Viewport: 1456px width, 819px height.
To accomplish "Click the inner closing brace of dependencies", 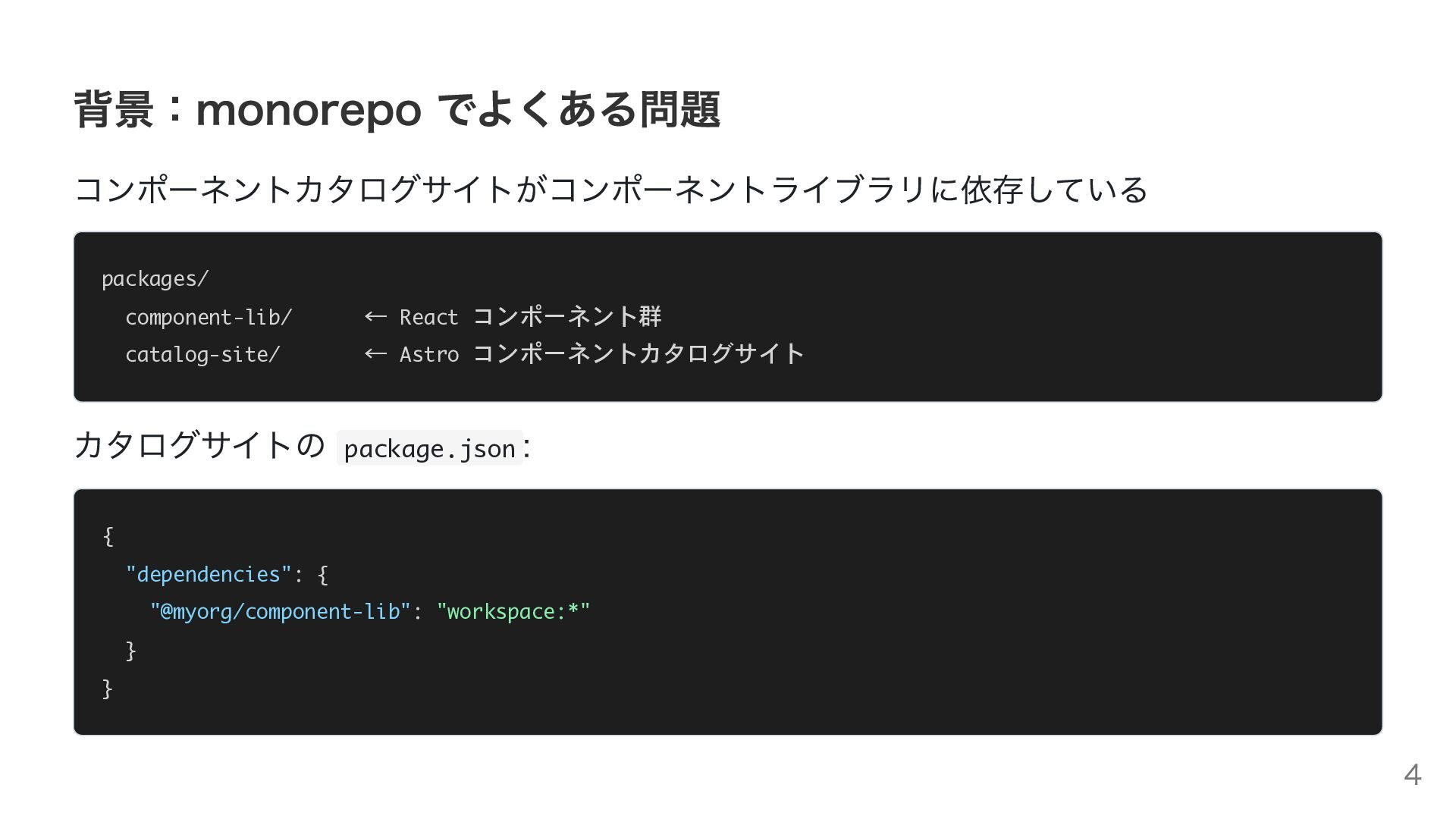I will coord(131,650).
